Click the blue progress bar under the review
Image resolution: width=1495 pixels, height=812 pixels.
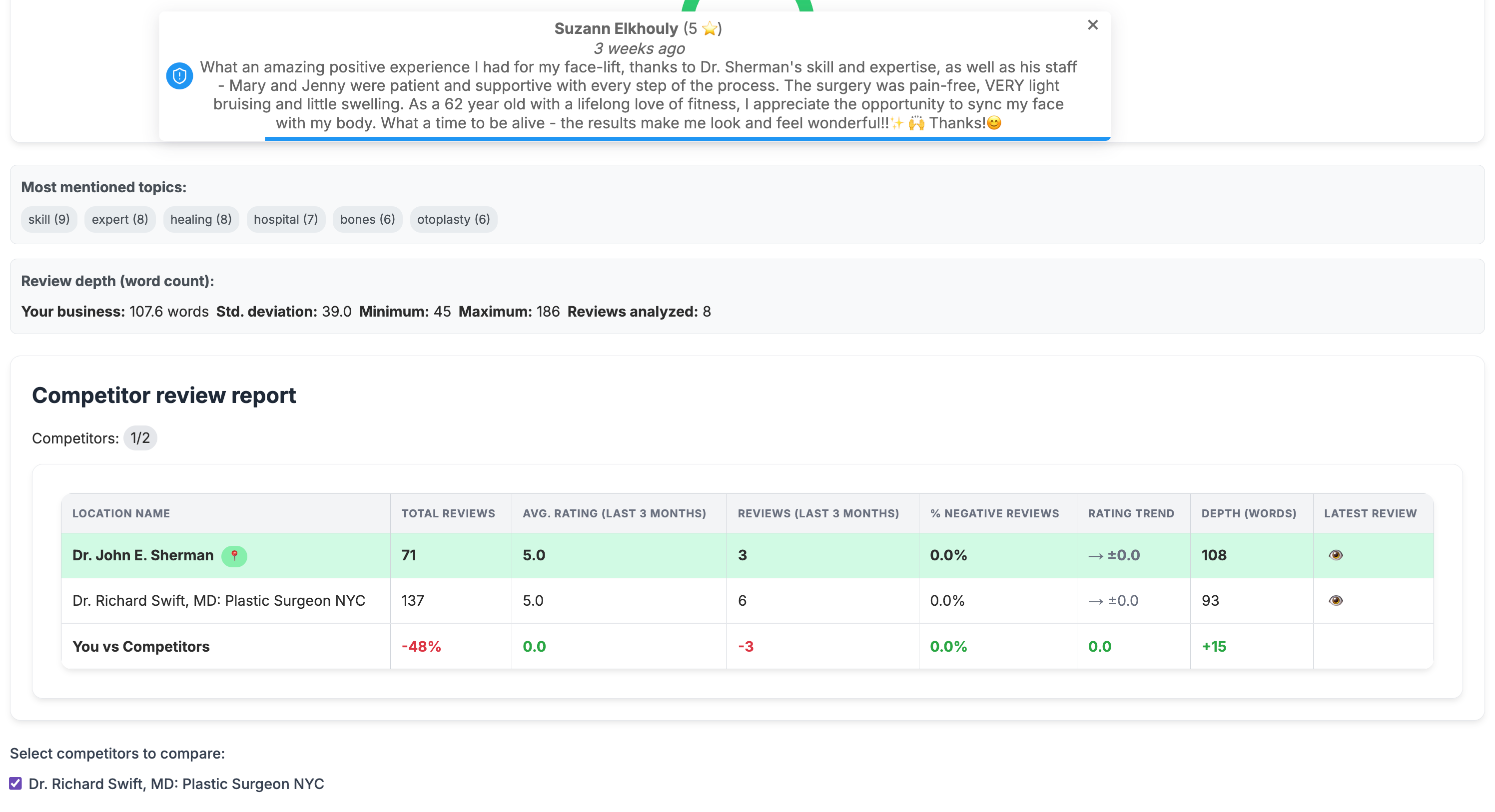(687, 139)
